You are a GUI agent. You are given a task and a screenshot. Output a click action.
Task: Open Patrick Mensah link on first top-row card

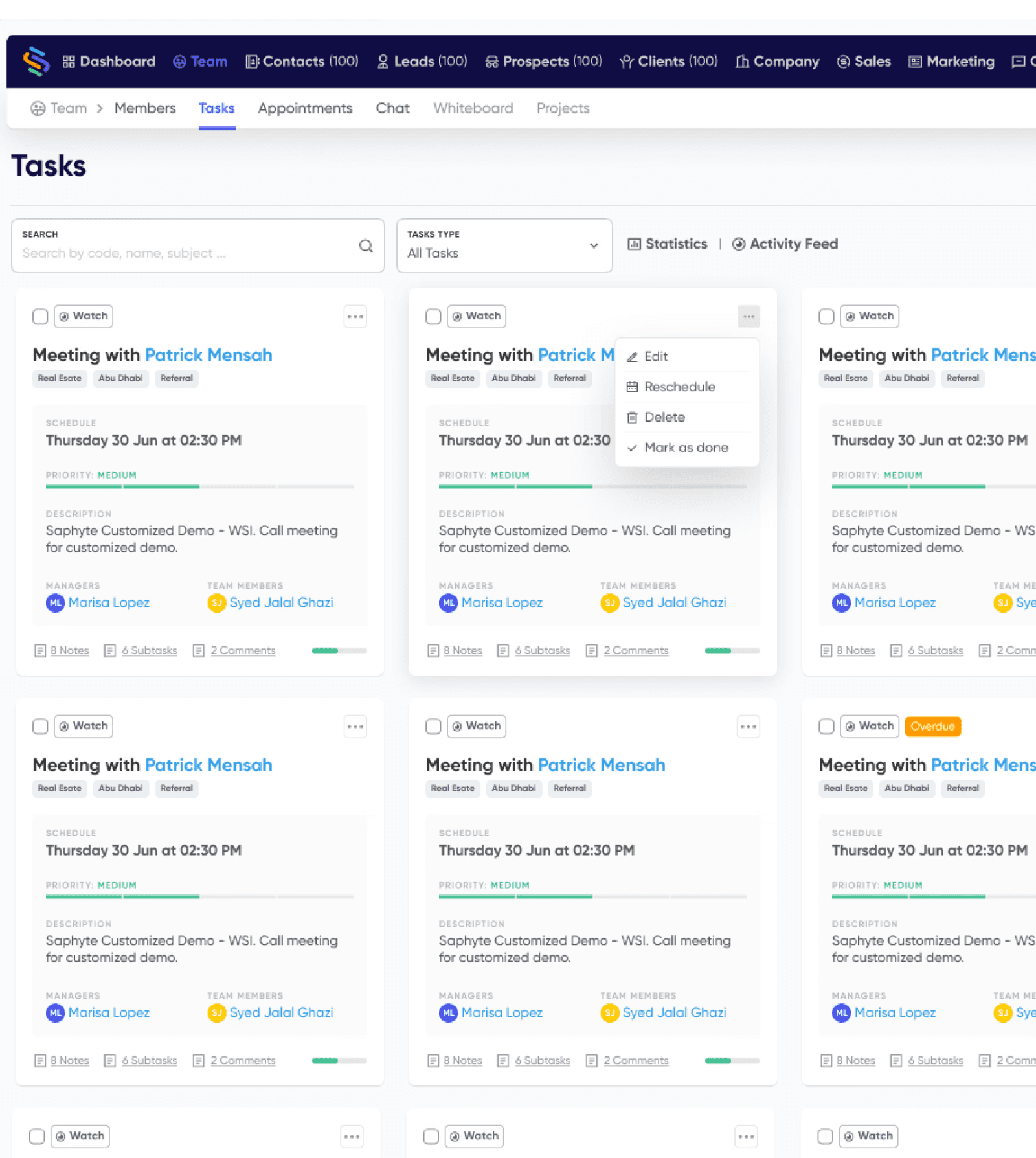pyautogui.click(x=208, y=355)
